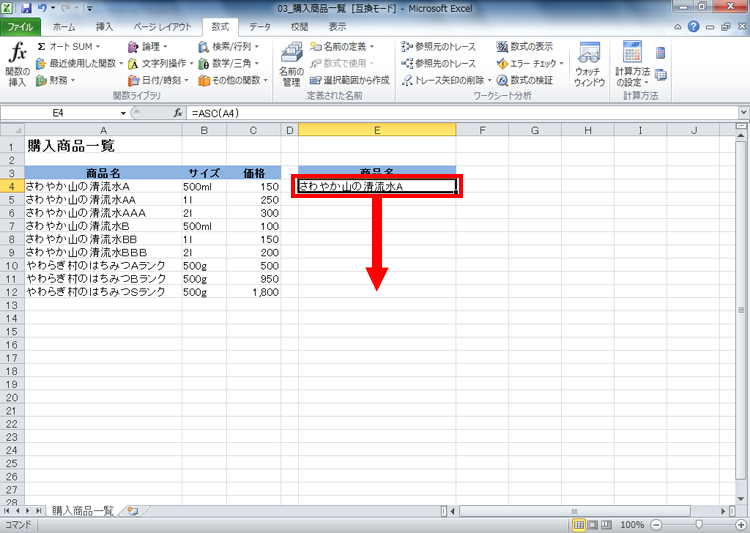Image resolution: width=750 pixels, height=533 pixels.
Task: Click Trace Dependents (参照先のトレース)
Action: [439, 63]
